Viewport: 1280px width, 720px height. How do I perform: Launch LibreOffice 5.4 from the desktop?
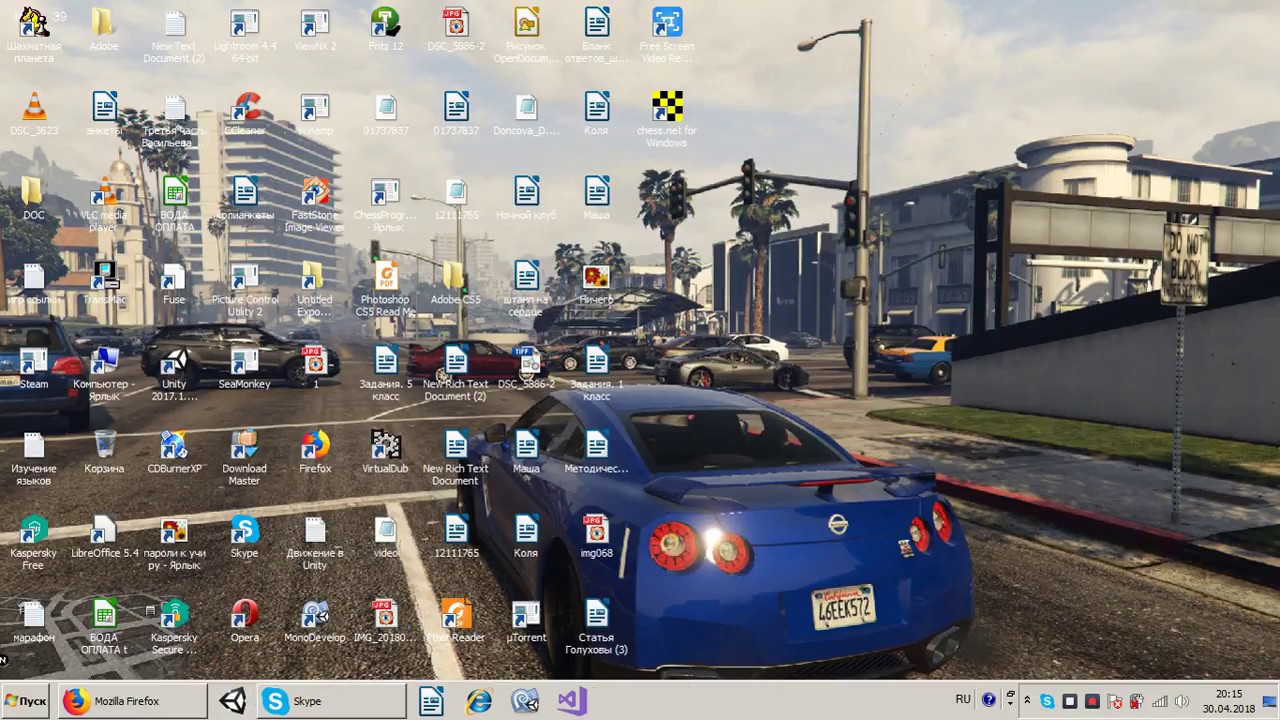[104, 536]
